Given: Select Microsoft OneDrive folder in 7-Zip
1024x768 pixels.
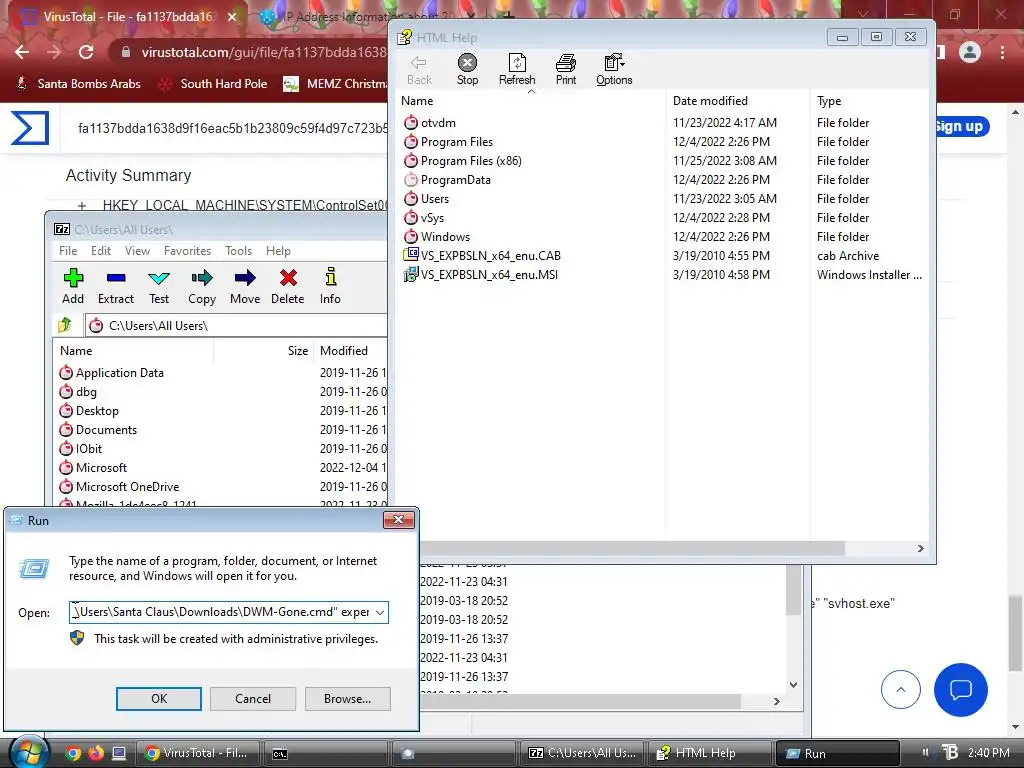Looking at the screenshot, I should pos(119,487).
